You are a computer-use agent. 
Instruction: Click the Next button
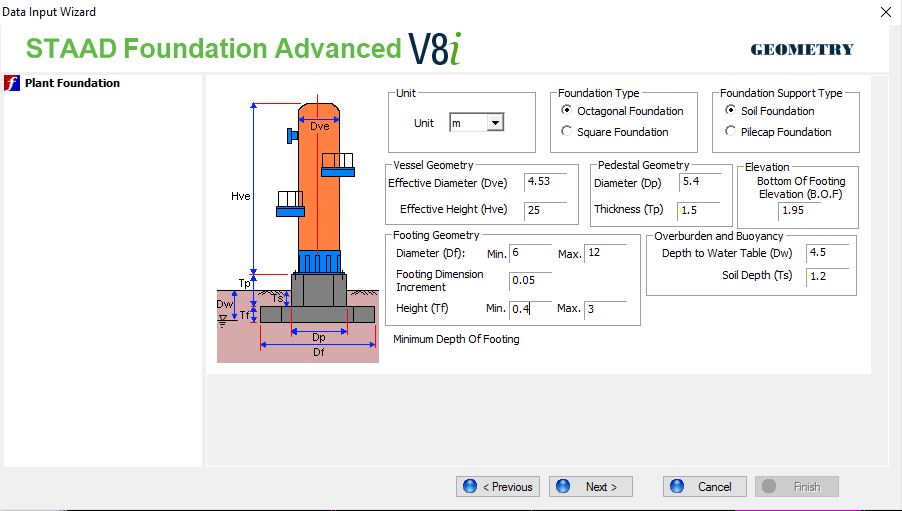click(x=590, y=487)
